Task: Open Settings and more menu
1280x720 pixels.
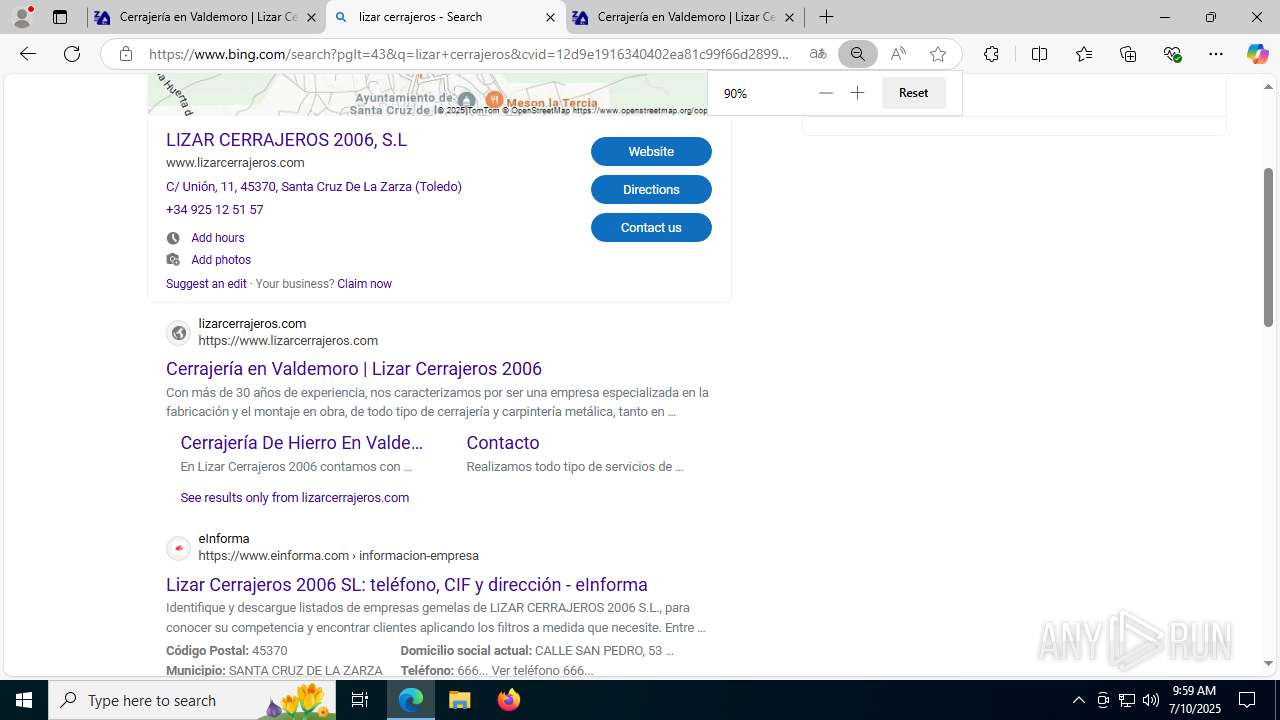Action: click(x=1216, y=54)
